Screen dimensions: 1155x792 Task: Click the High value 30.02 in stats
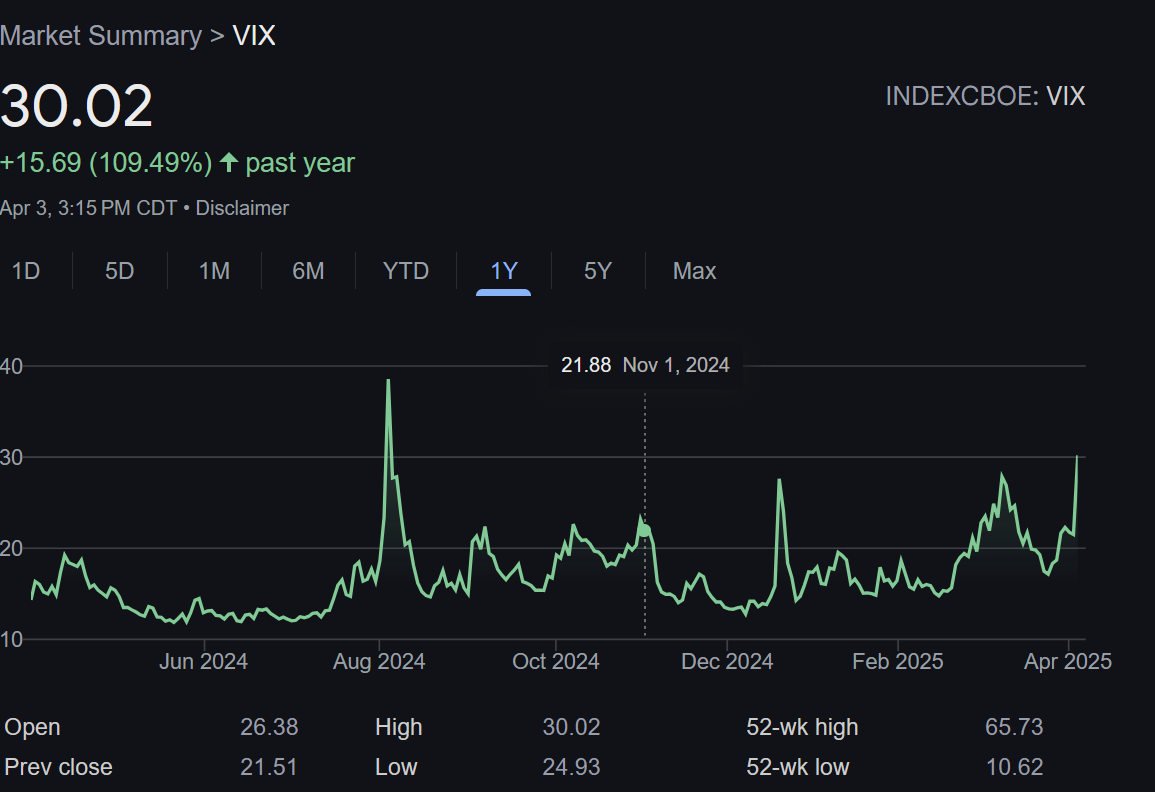(x=572, y=727)
